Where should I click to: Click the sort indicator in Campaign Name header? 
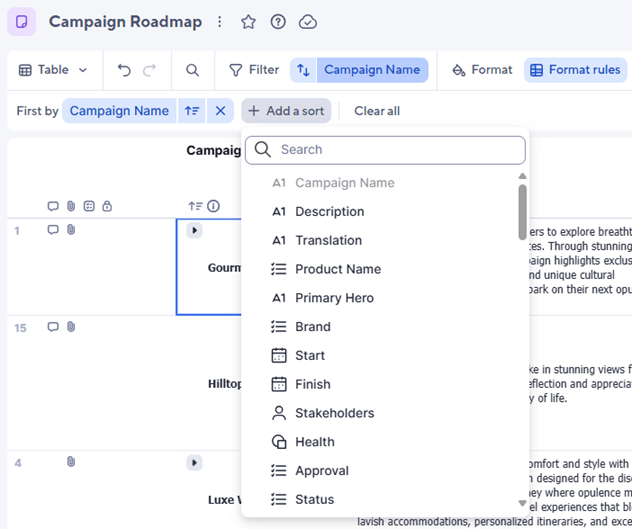point(195,206)
